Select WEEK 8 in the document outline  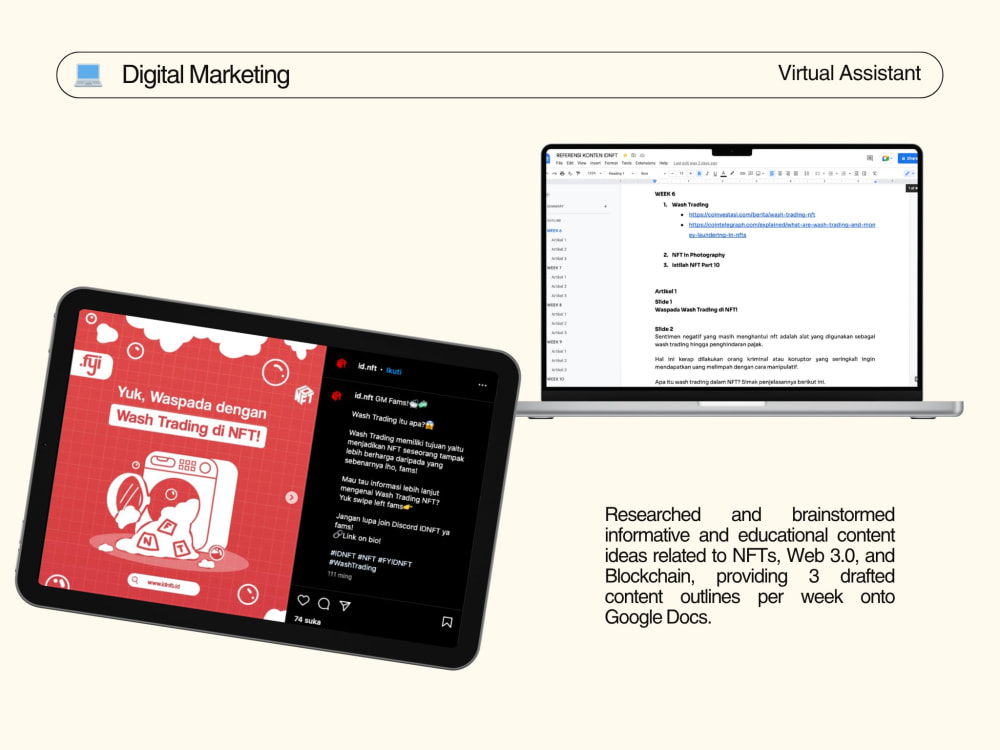pos(554,305)
